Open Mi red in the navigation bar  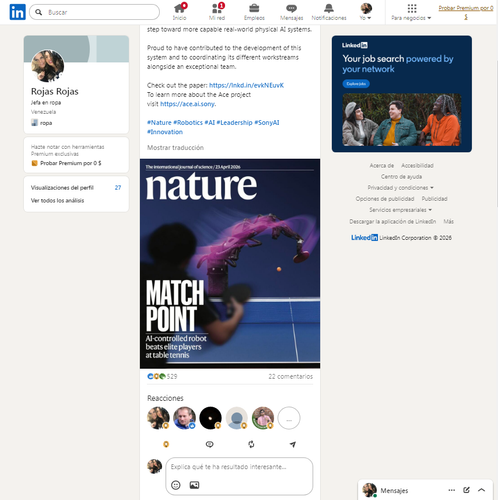tap(217, 12)
